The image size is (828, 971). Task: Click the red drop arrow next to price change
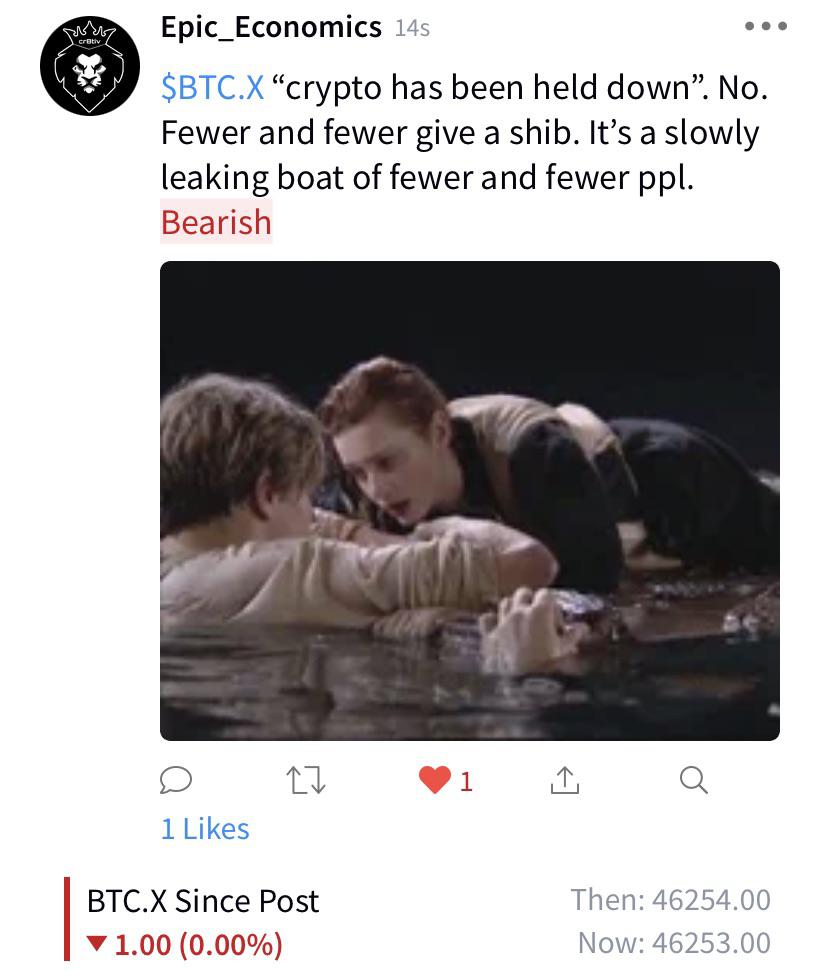[x=98, y=941]
